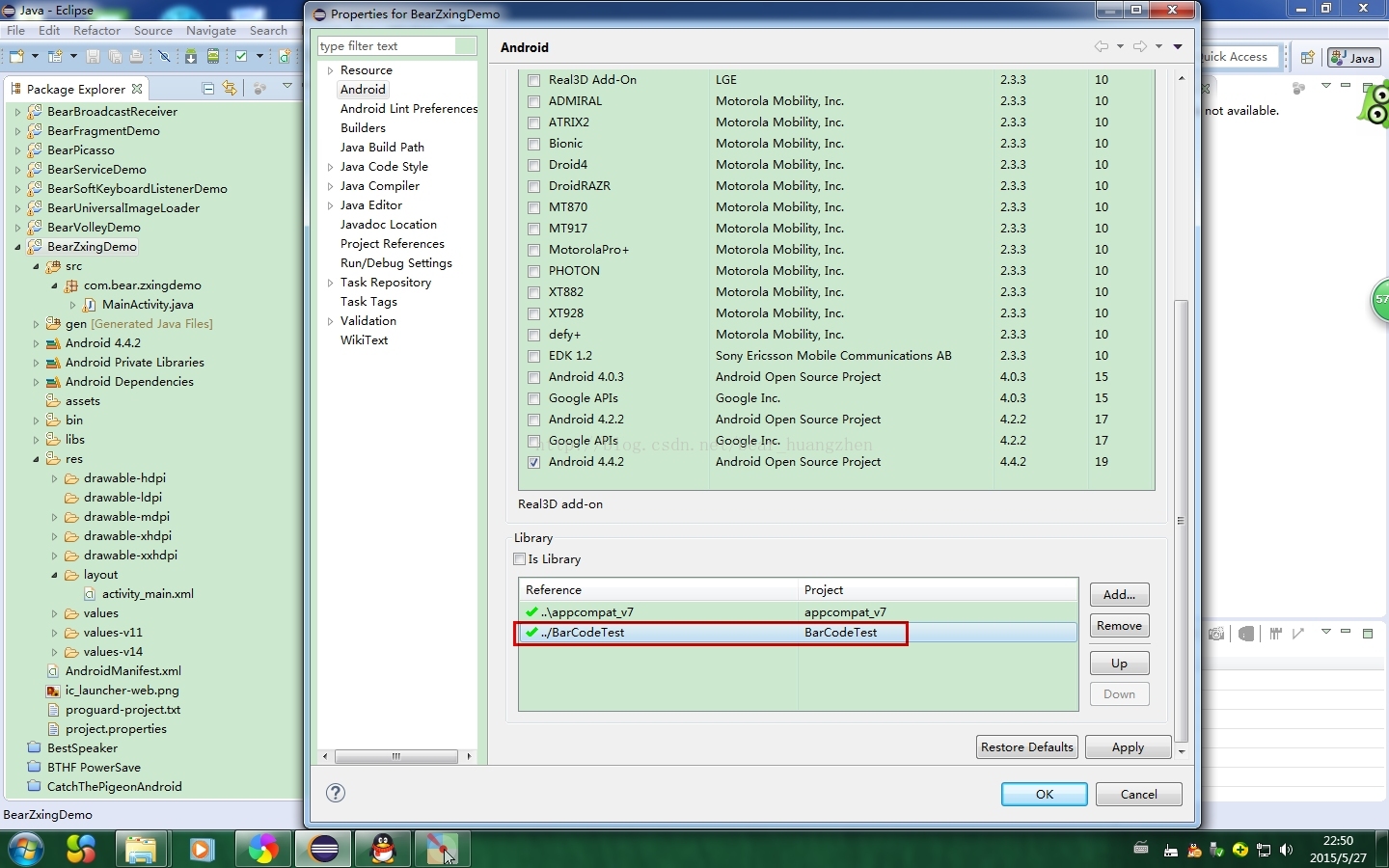
Task: Check the DroidRAZR target checkbox
Action: (533, 186)
